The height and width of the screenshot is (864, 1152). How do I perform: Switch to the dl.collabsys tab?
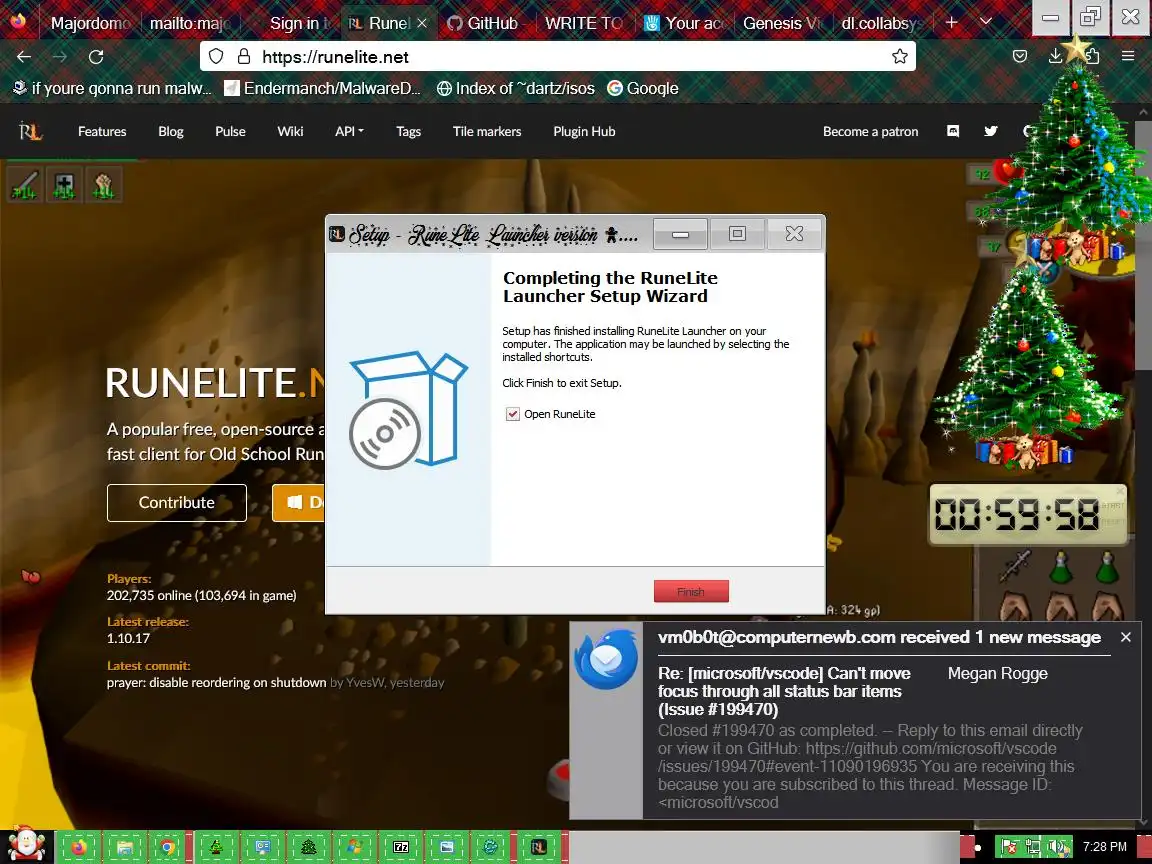pyautogui.click(x=880, y=23)
